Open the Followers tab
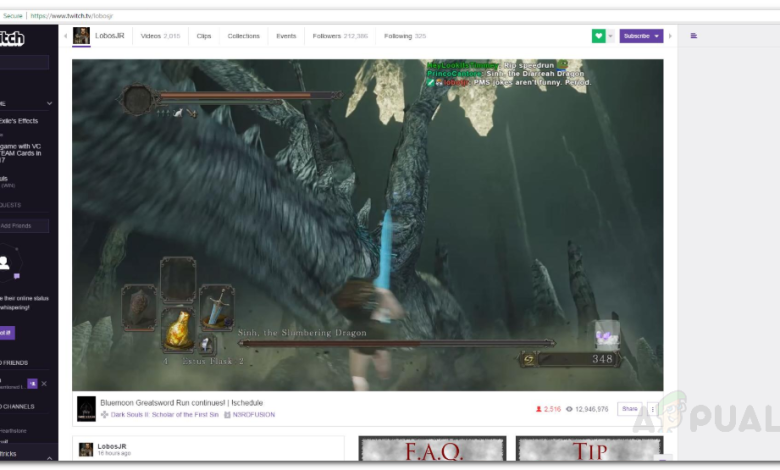The height and width of the screenshot is (470, 780). point(340,36)
